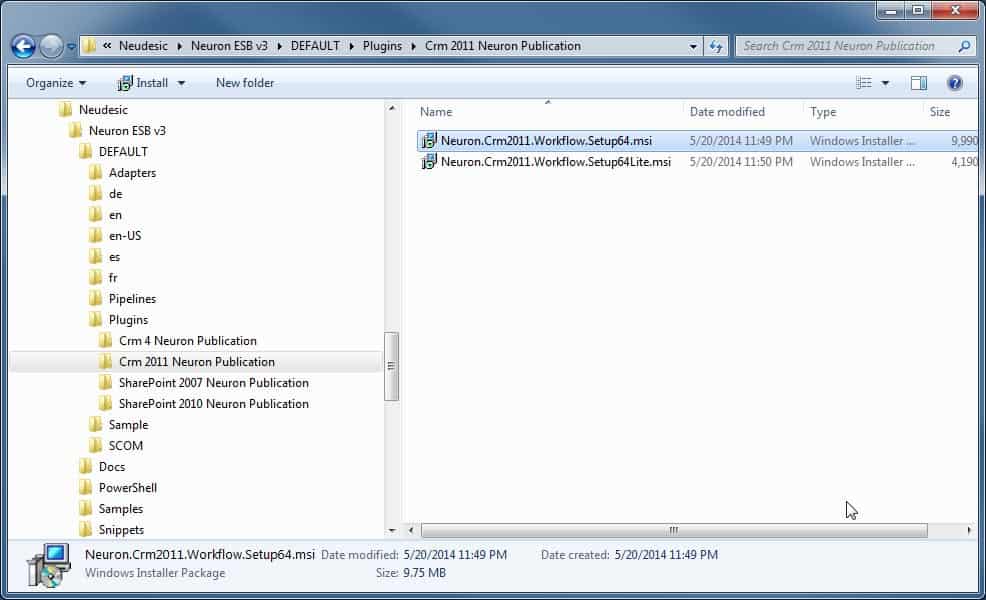Click Crm 2011 Neuron Publication breadcrumb
This screenshot has width=986, height=600.
pyautogui.click(x=502, y=46)
